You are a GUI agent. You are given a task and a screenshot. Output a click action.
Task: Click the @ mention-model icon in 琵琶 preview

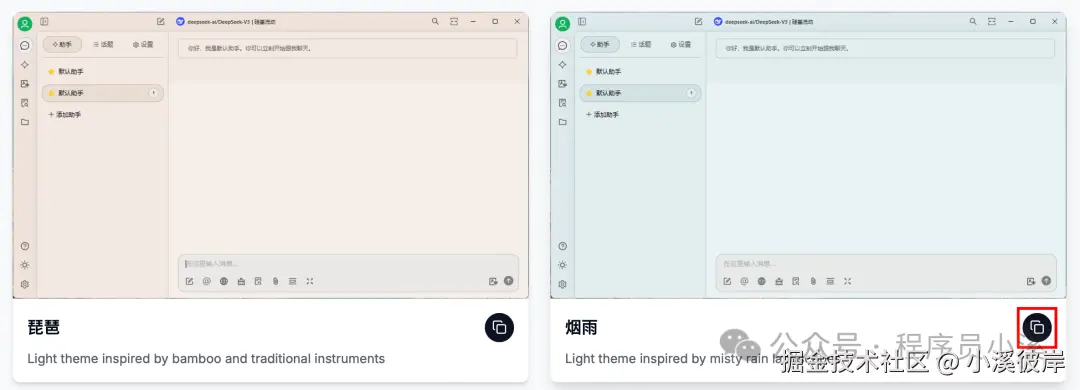207,281
